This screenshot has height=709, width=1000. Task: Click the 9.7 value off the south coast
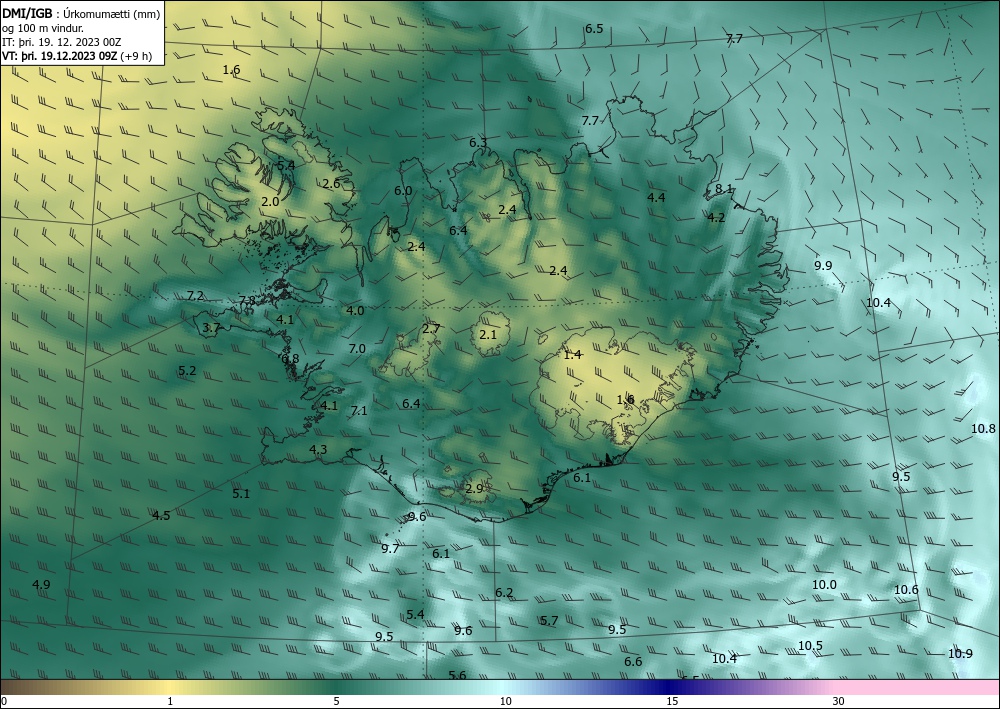[x=390, y=548]
